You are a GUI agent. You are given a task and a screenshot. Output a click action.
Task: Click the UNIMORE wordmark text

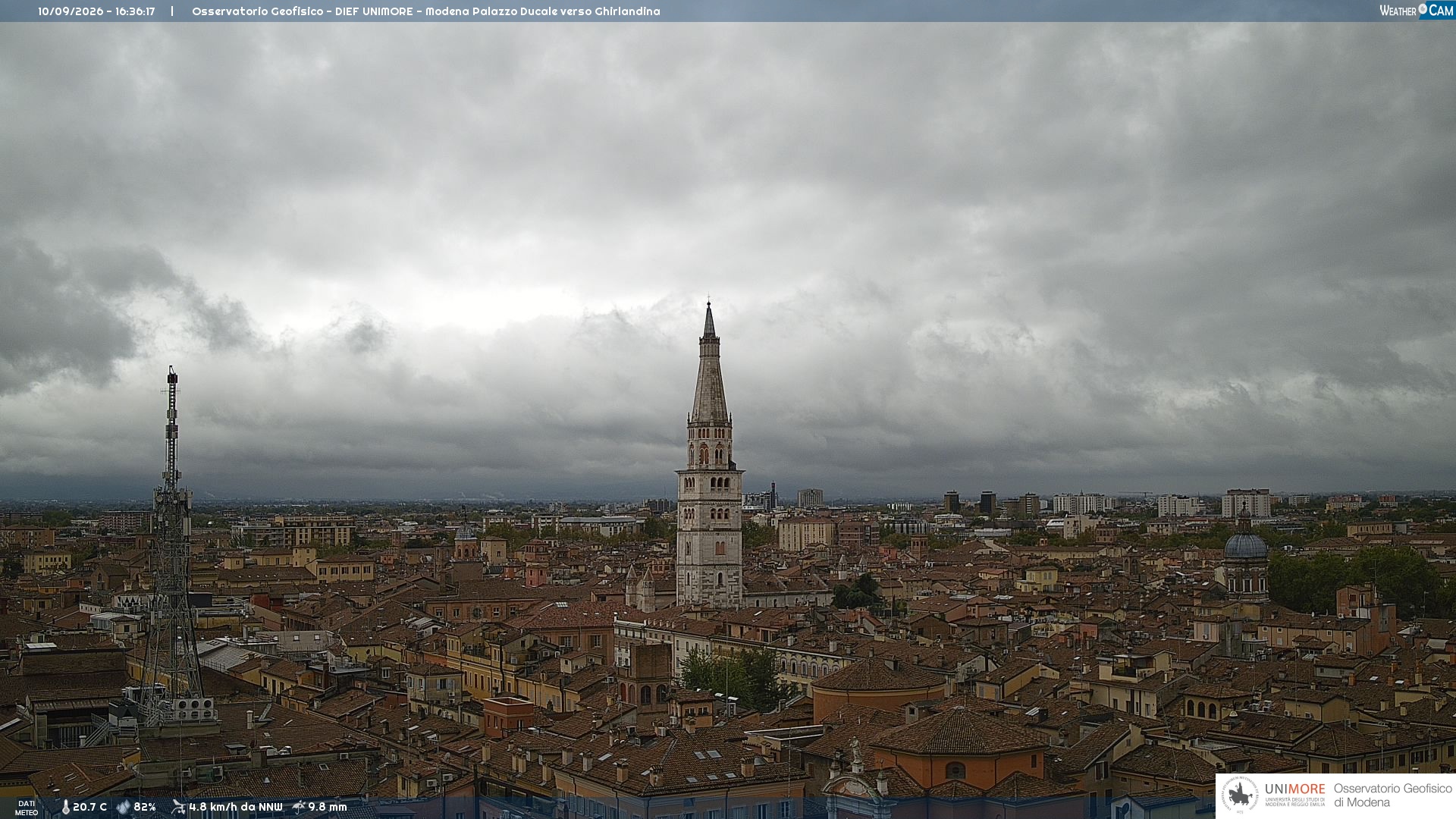point(1295,789)
